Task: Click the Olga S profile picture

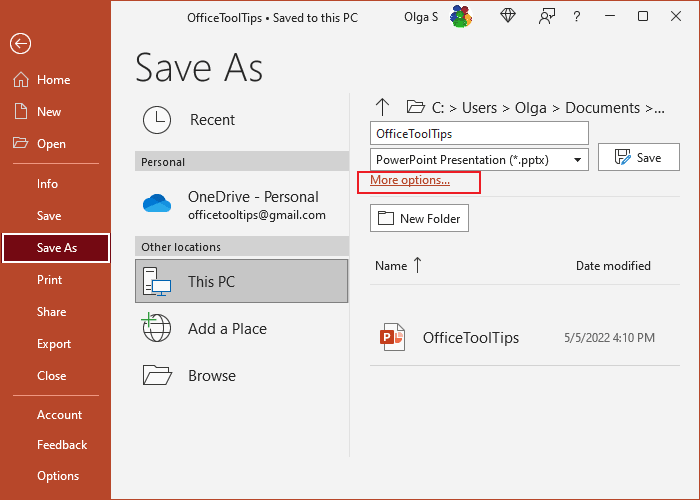Action: [x=461, y=17]
